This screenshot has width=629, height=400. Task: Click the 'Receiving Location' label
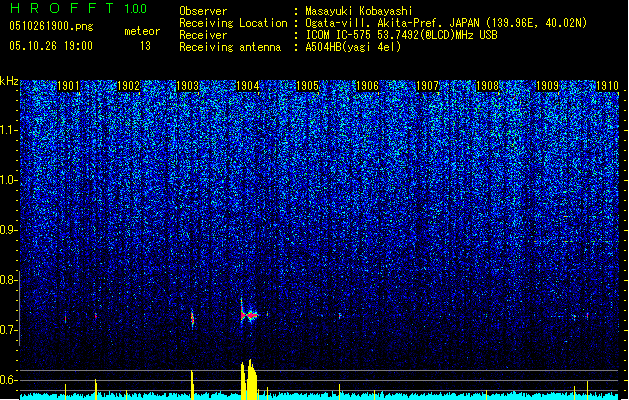click(233, 23)
